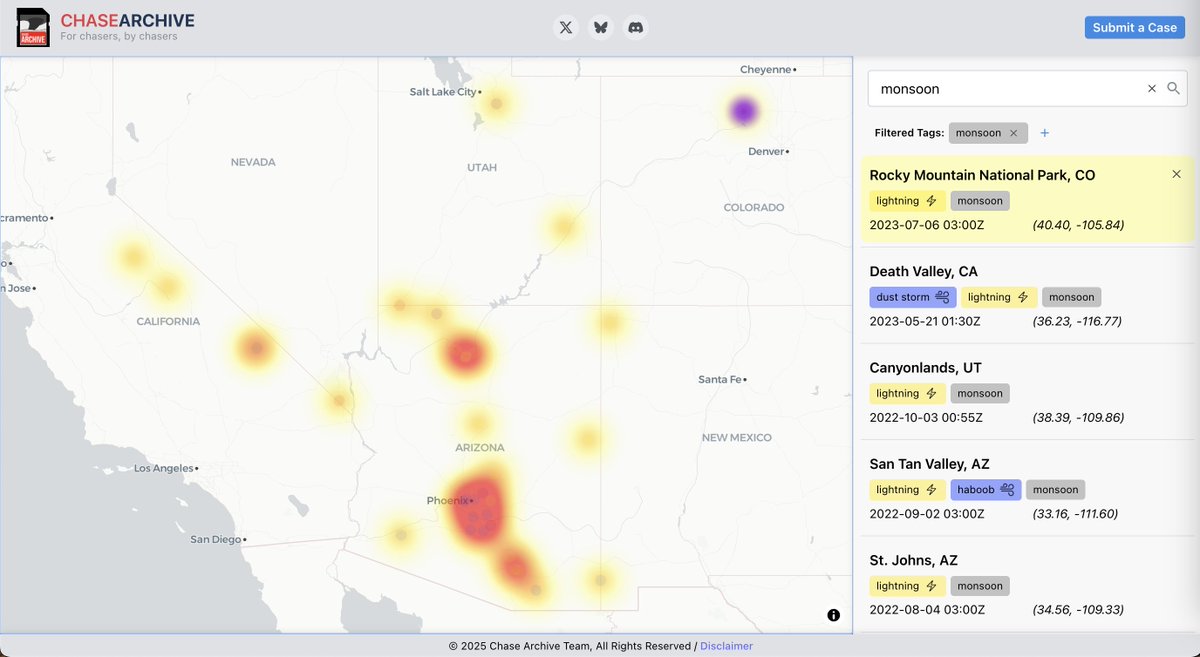The width and height of the screenshot is (1200, 657).
Task: Open the X (Twitter) social link
Action: click(x=565, y=27)
